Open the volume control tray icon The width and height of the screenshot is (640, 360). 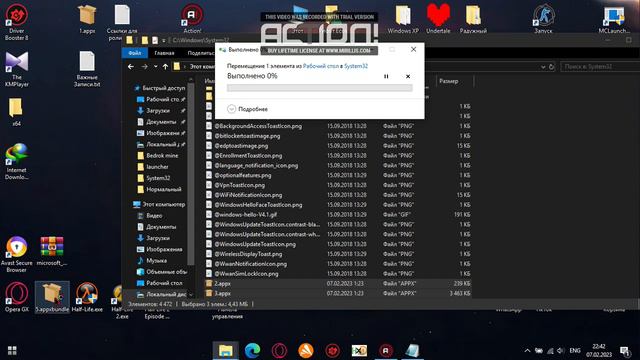click(x=561, y=351)
